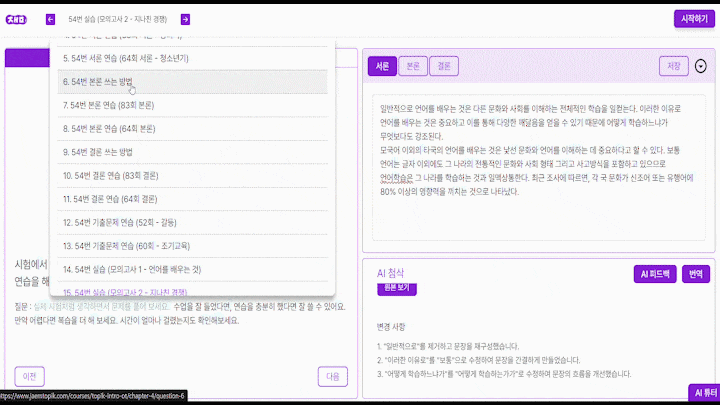
Task: Go to next lesson with right arrow
Action: tap(185, 19)
